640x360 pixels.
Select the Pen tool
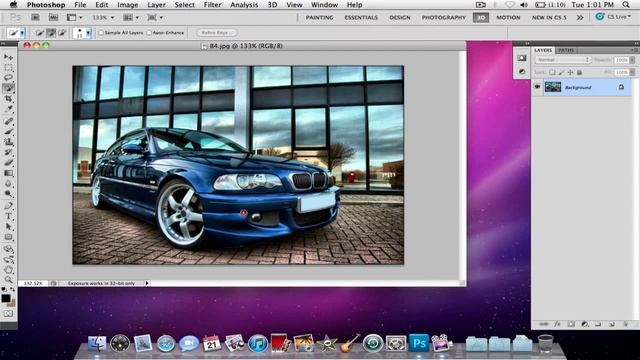click(x=8, y=206)
